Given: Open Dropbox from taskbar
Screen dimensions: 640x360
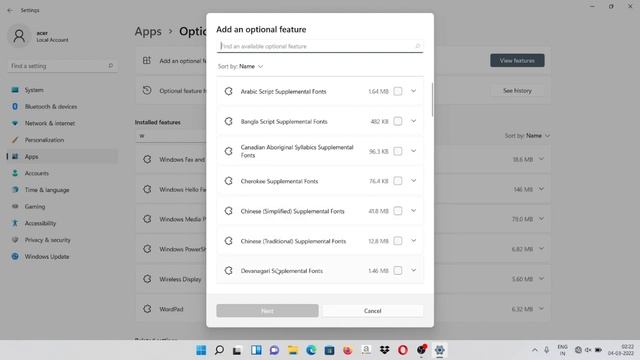Looking at the screenshot, I should click(384, 350).
